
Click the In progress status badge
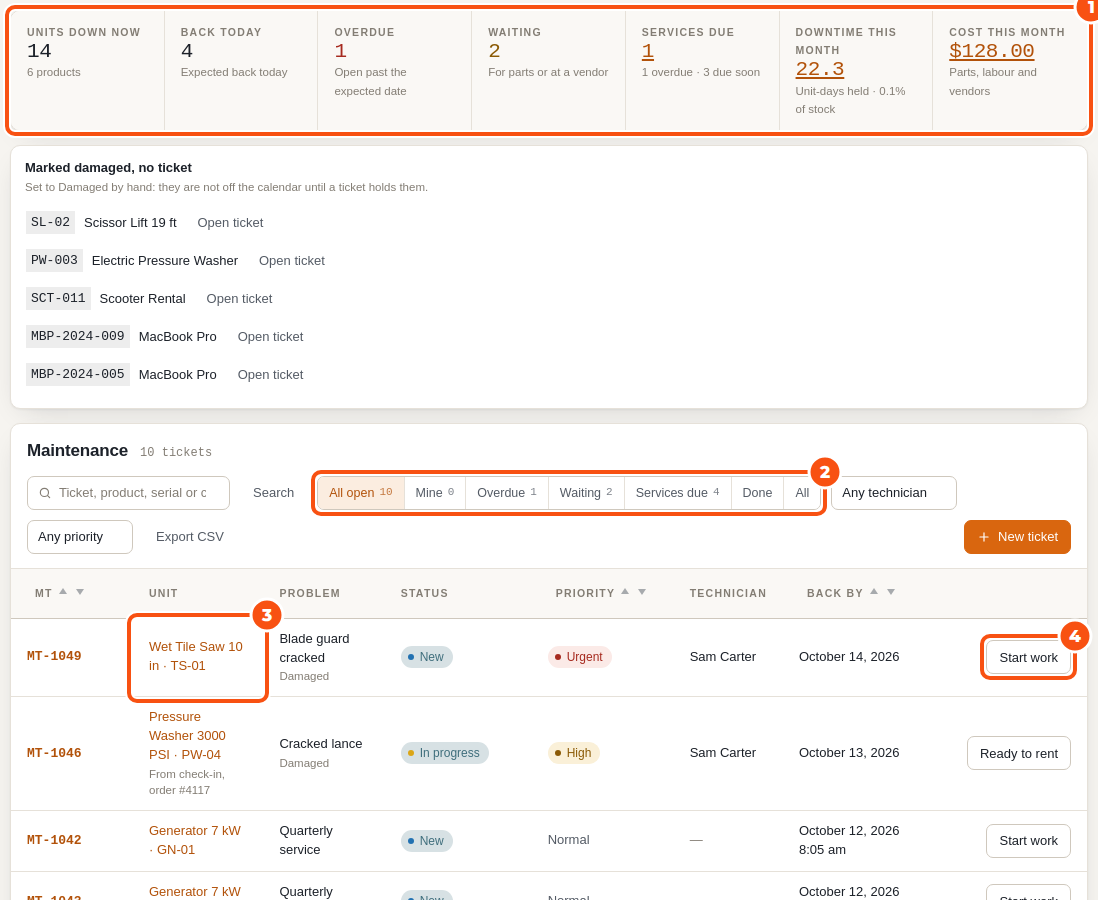pyautogui.click(x=445, y=753)
